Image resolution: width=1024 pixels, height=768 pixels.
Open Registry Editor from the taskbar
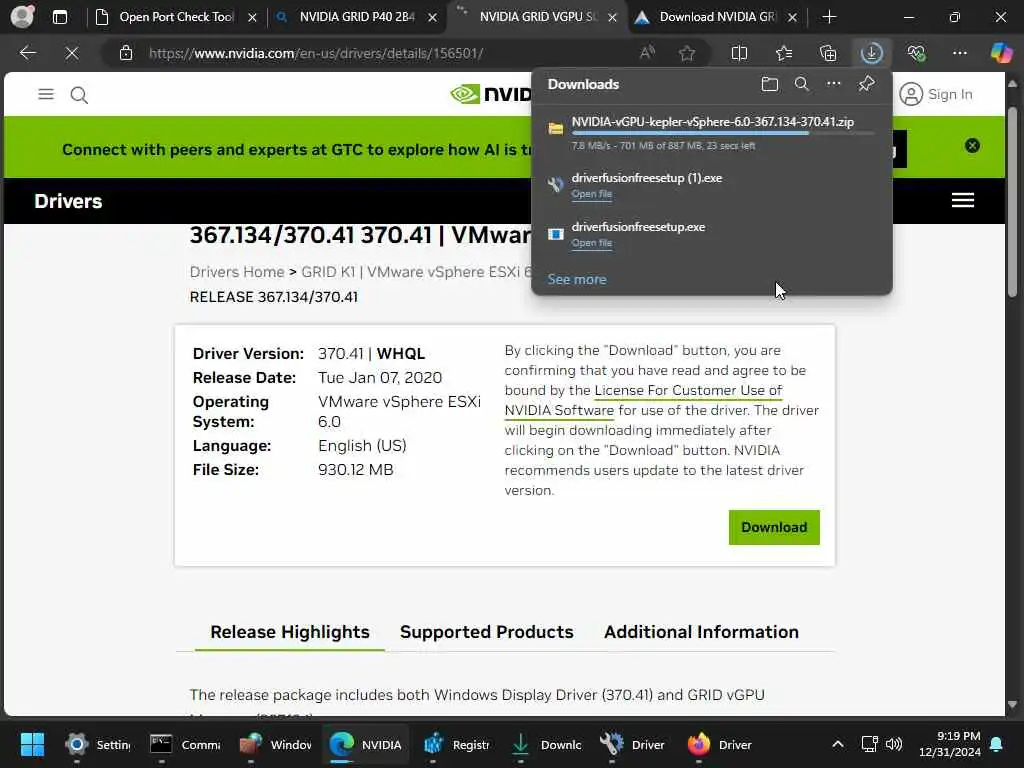pos(458,744)
